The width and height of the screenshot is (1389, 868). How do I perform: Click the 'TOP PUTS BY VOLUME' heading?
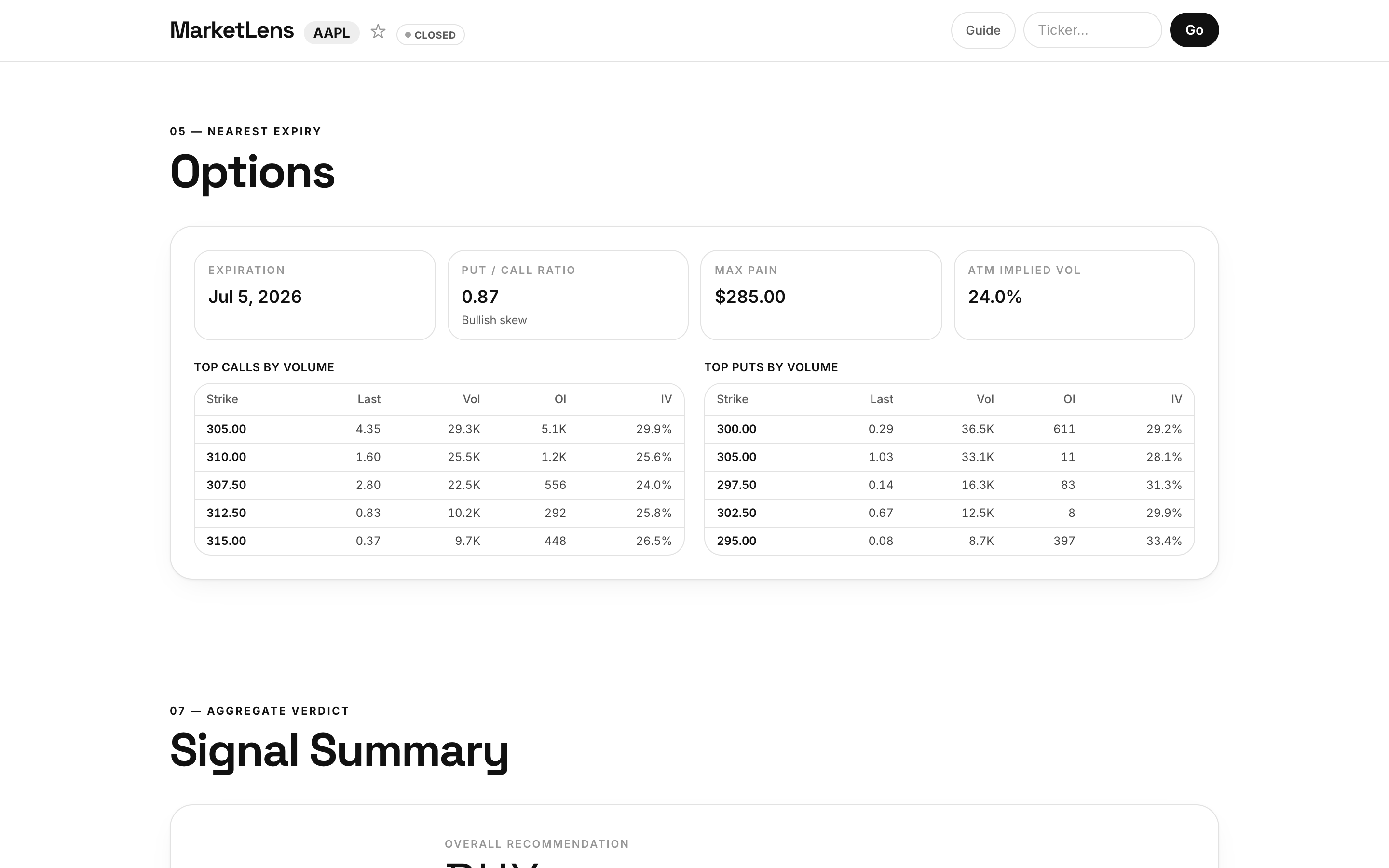[771, 367]
